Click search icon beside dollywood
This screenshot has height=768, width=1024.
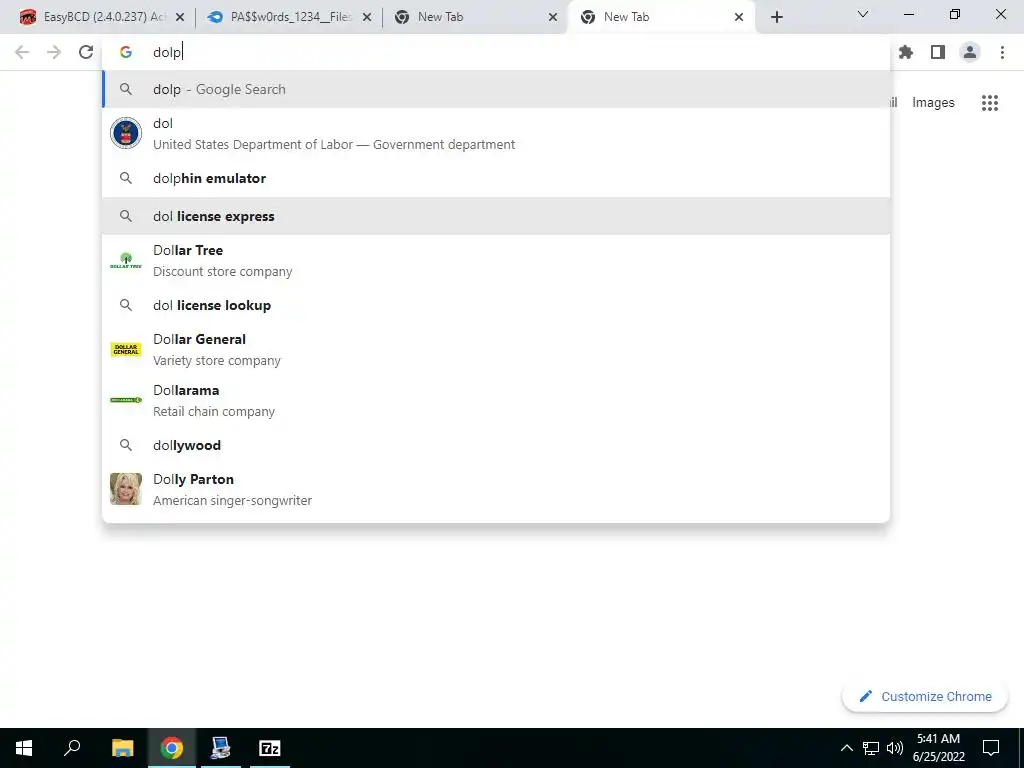[x=126, y=445]
